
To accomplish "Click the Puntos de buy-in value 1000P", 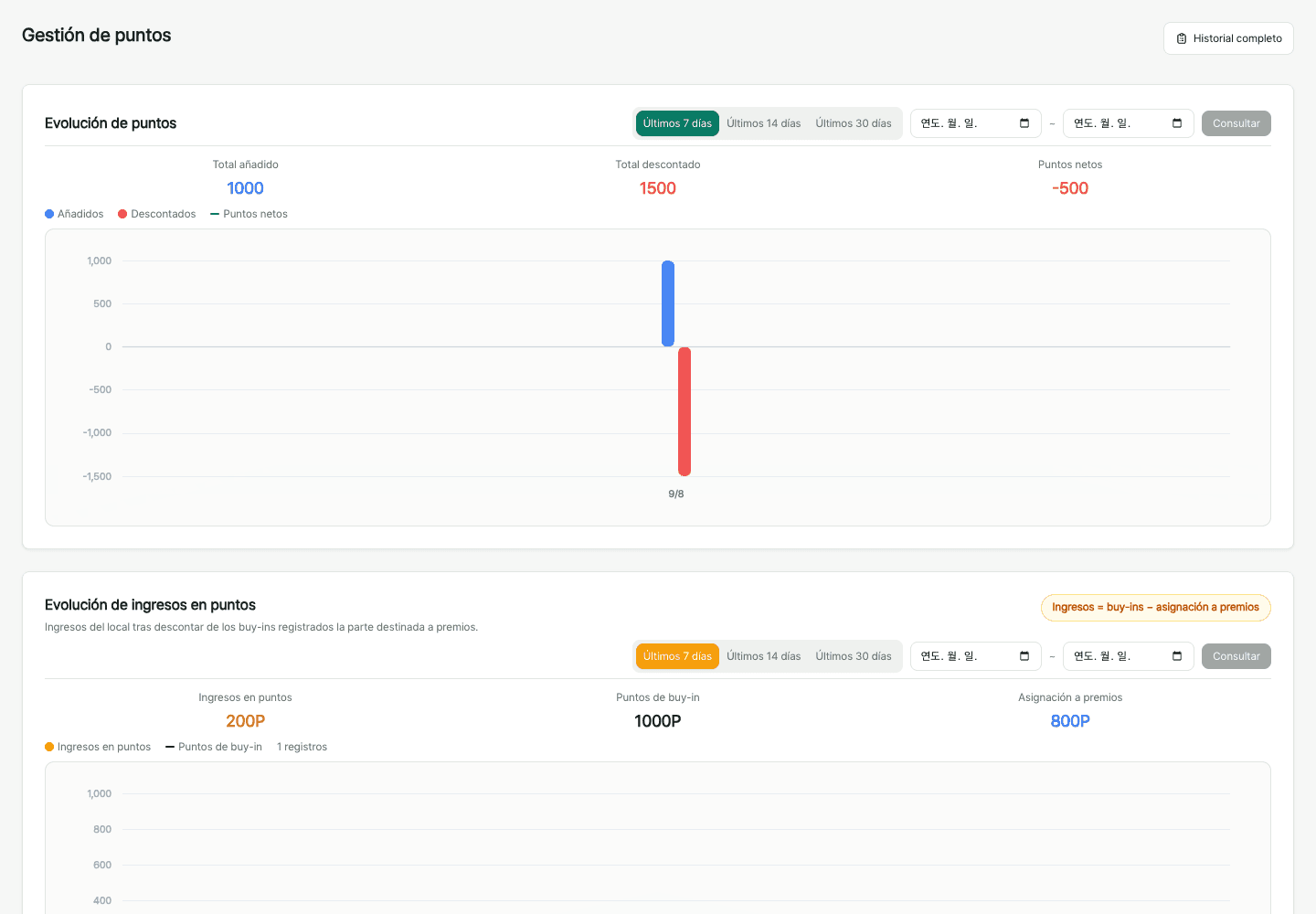I will 658,721.
